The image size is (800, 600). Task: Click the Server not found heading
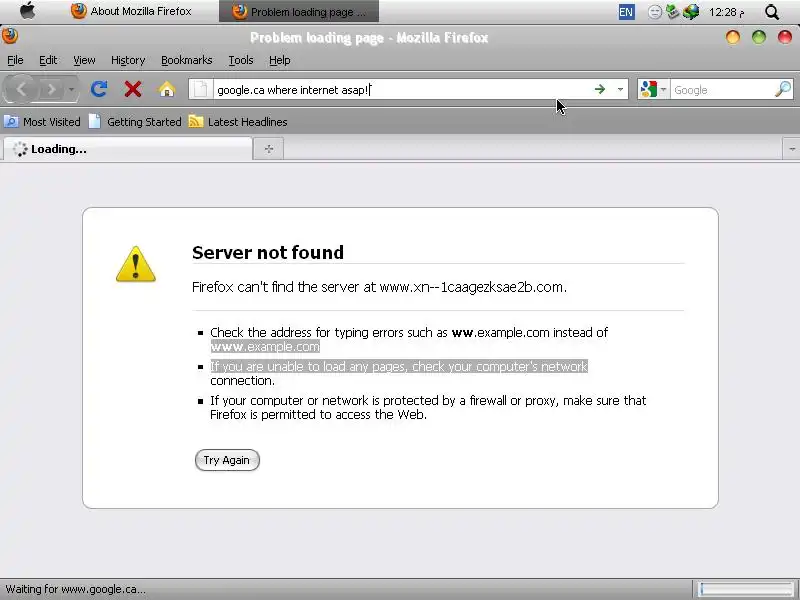coord(268,252)
